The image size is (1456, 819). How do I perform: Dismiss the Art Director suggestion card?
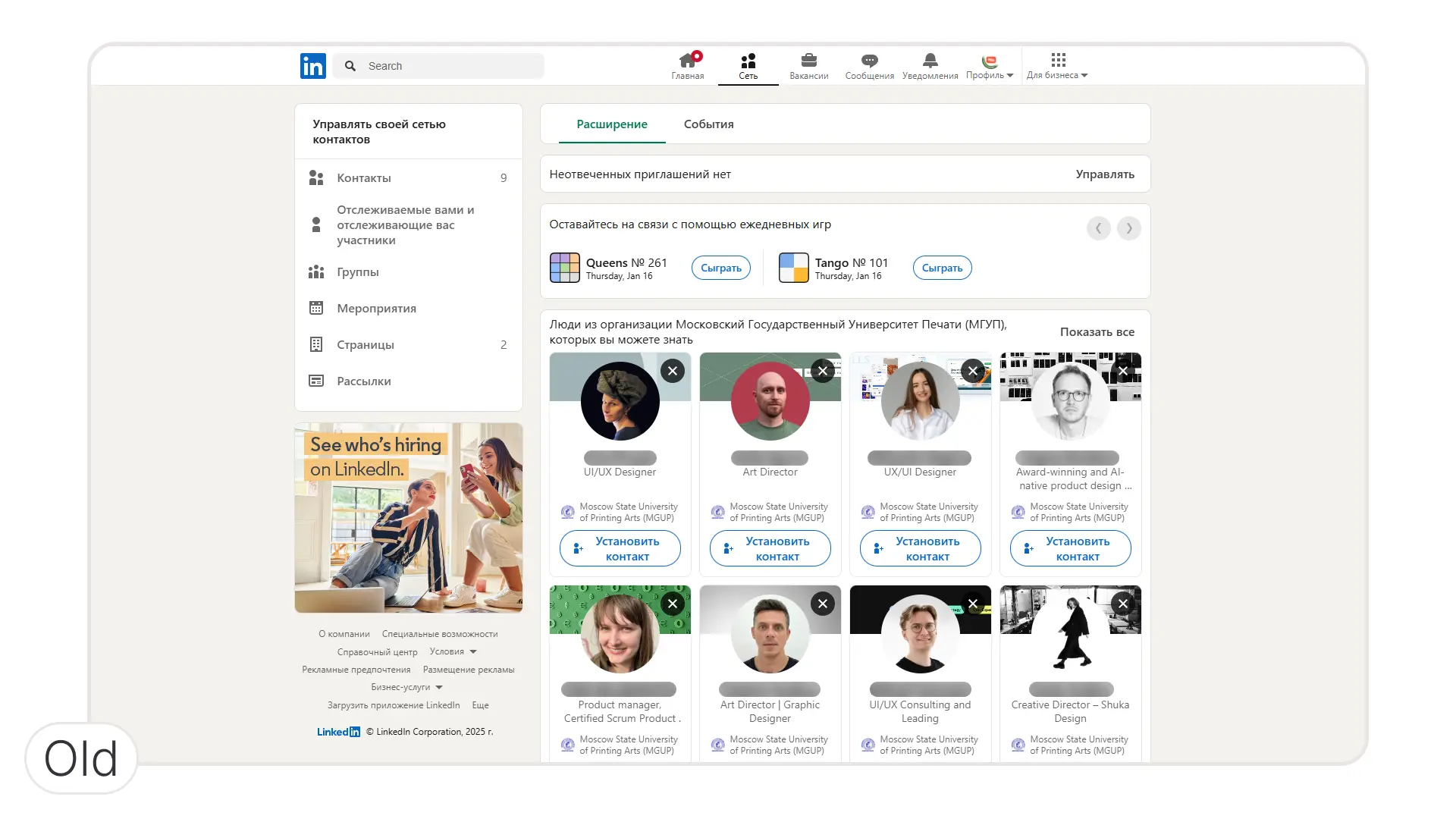(x=822, y=371)
